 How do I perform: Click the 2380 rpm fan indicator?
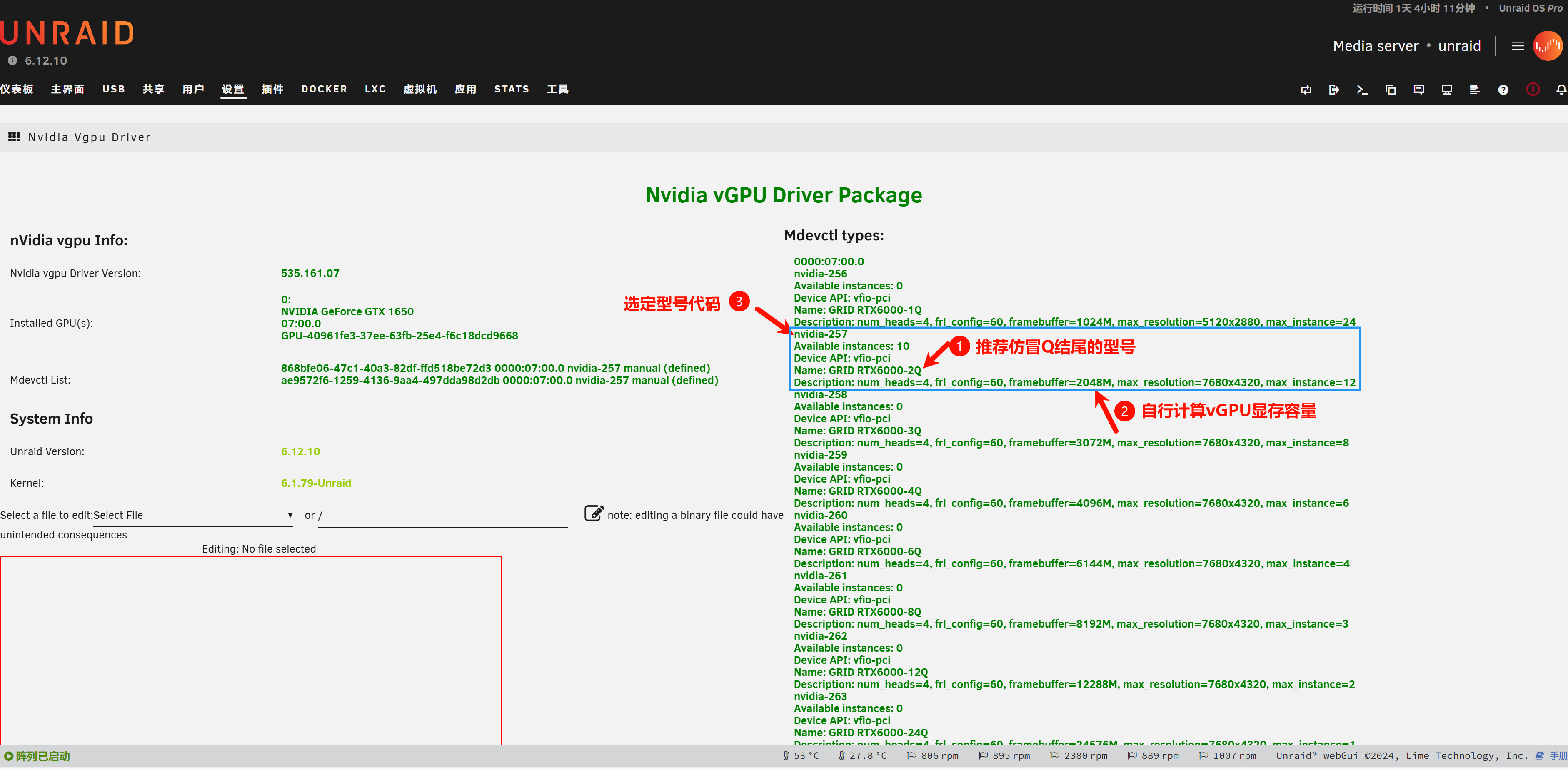pyautogui.click(x=1079, y=755)
